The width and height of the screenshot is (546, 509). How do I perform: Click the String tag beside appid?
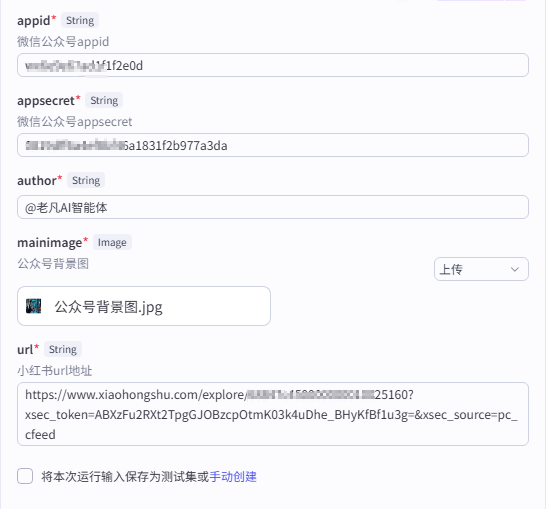coord(80,20)
